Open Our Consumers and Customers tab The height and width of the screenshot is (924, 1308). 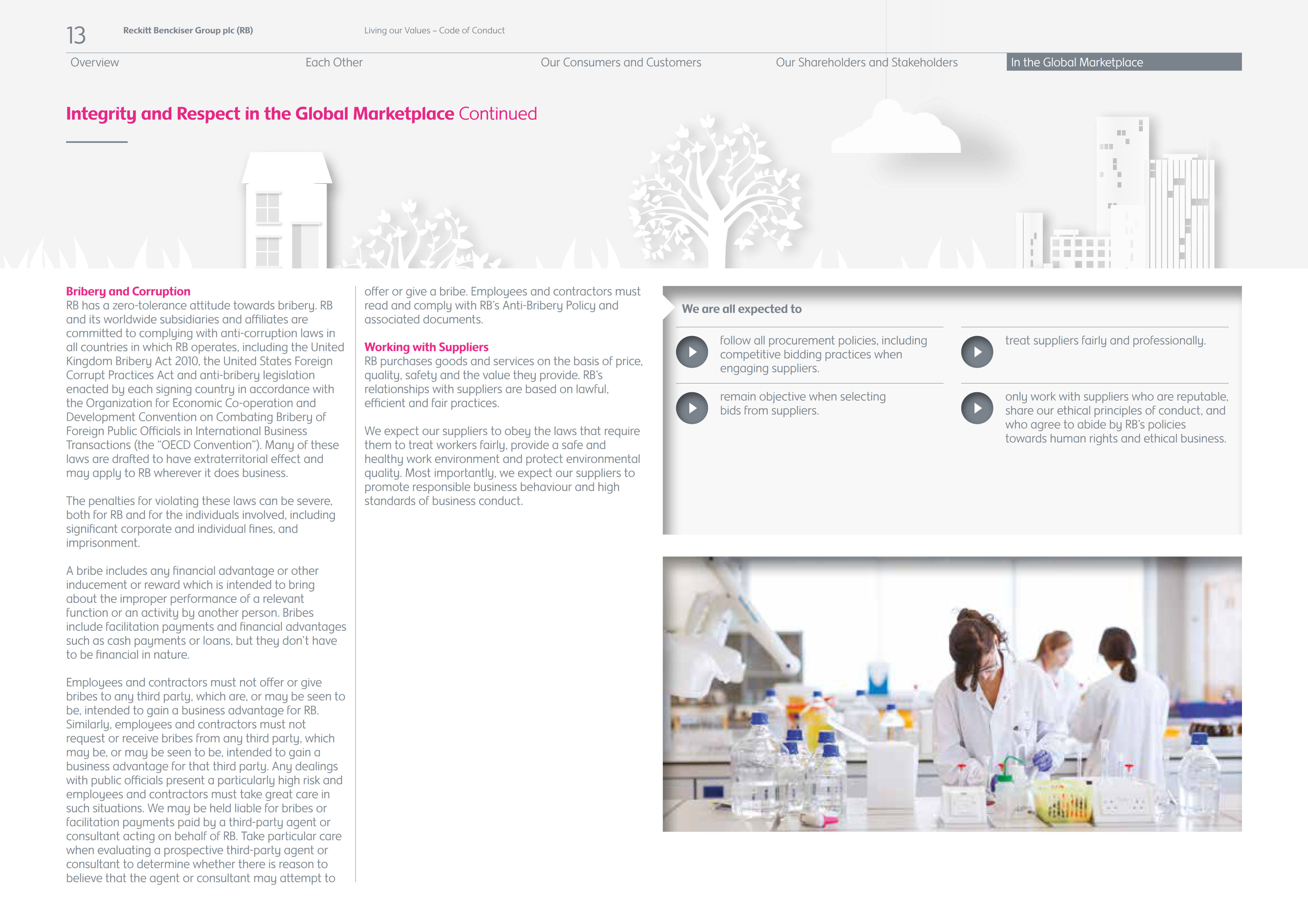(620, 63)
